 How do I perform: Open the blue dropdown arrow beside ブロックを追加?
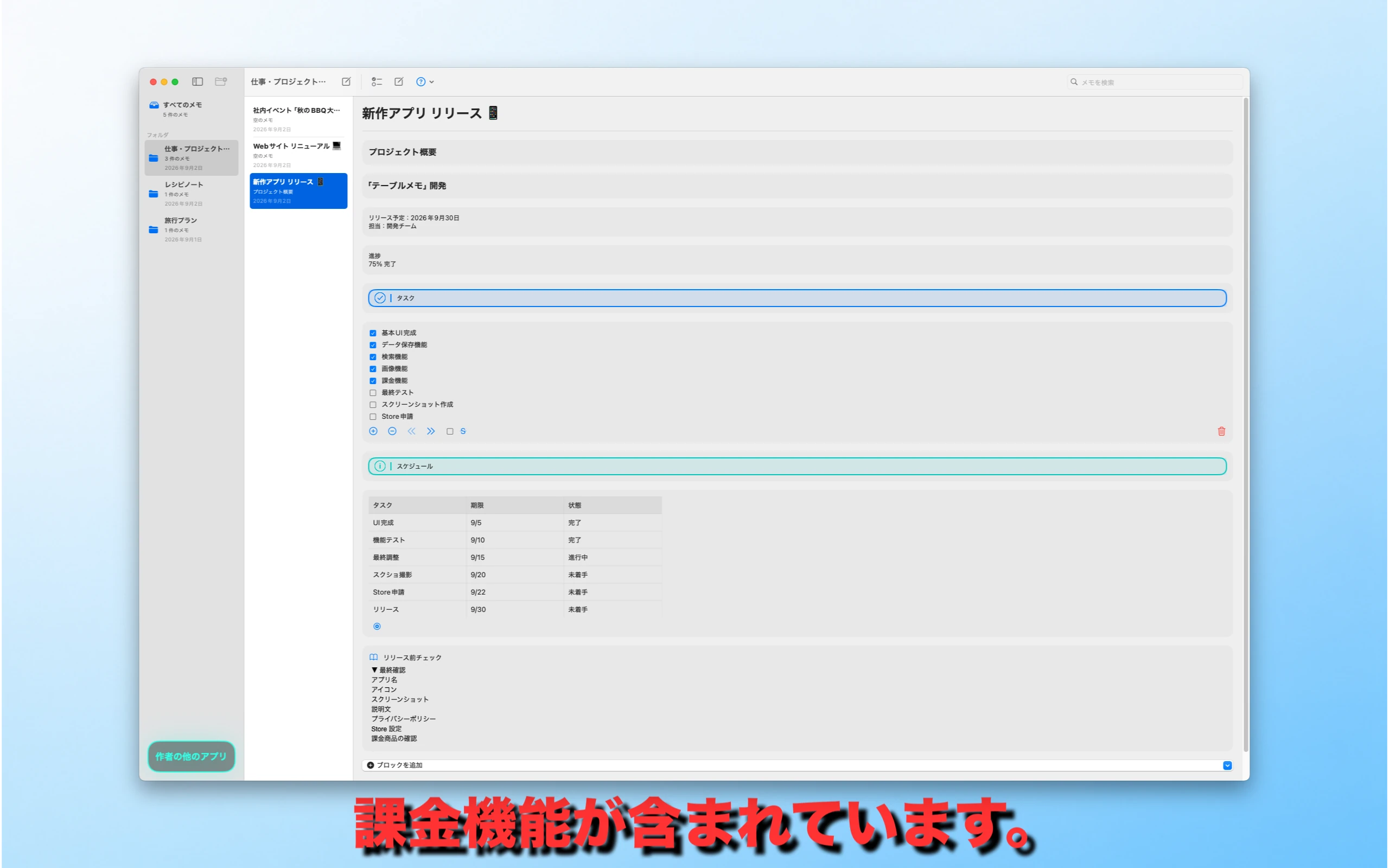1227,765
